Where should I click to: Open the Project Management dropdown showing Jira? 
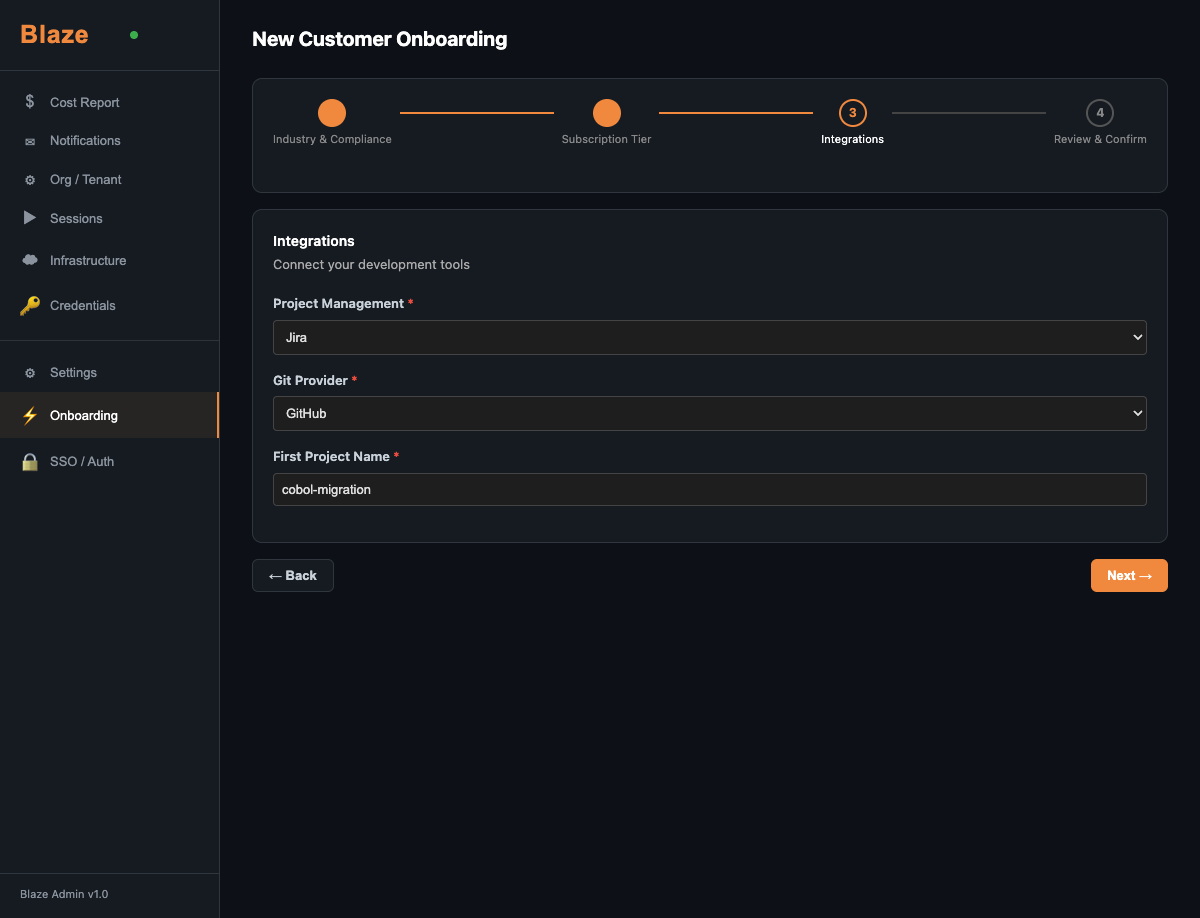click(710, 337)
